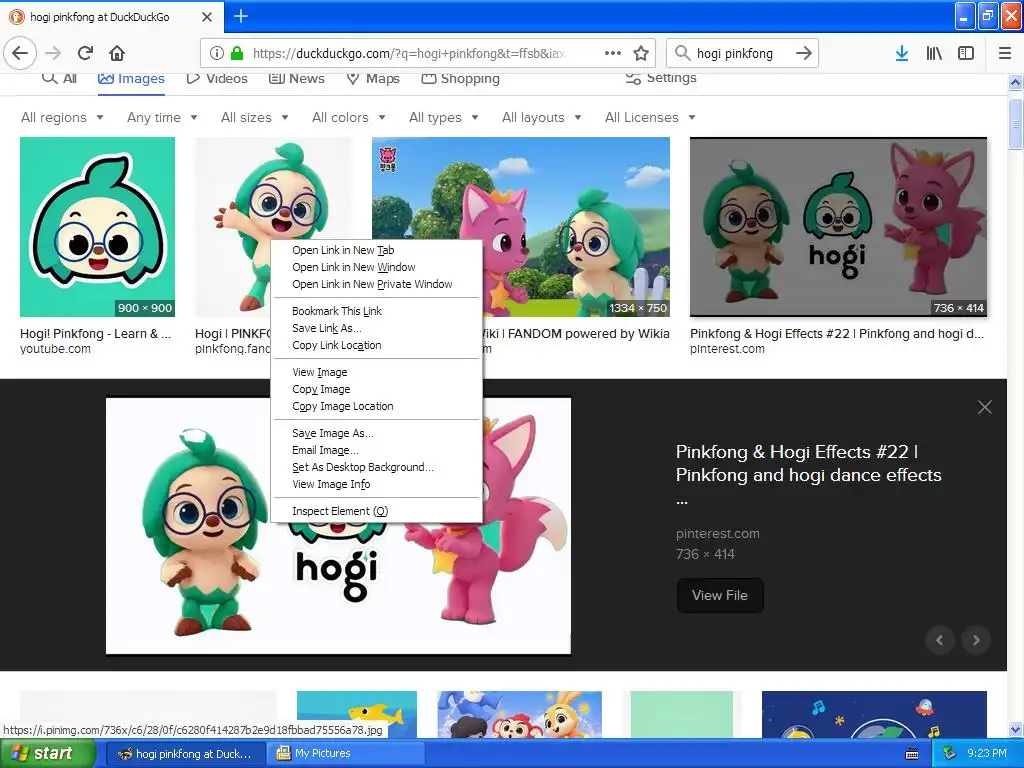The image size is (1024, 768).
Task: Show site information icon in address bar
Action: coord(217,53)
